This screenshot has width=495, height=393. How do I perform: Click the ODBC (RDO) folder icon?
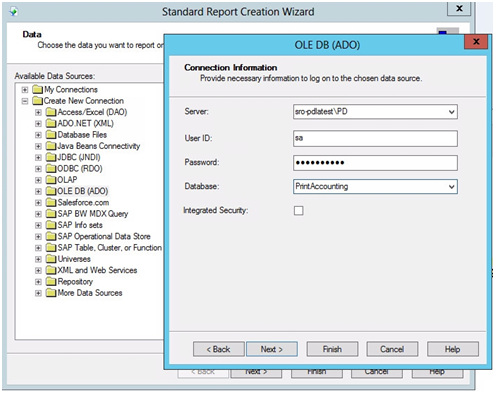51,168
